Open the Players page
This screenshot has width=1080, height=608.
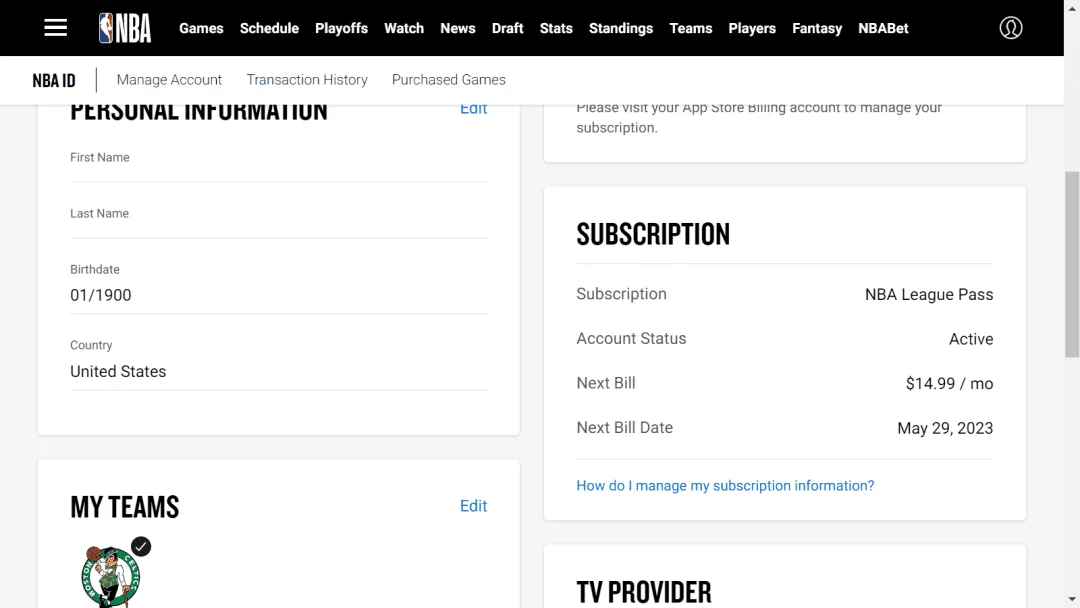[752, 28]
